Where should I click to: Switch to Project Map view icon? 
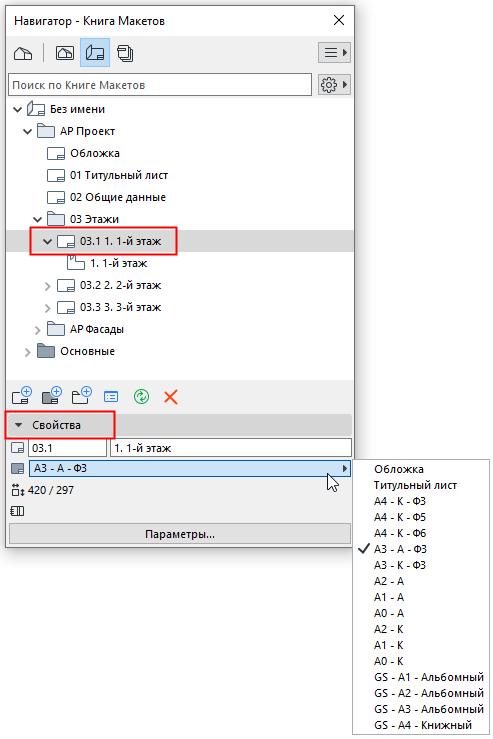click(23, 53)
